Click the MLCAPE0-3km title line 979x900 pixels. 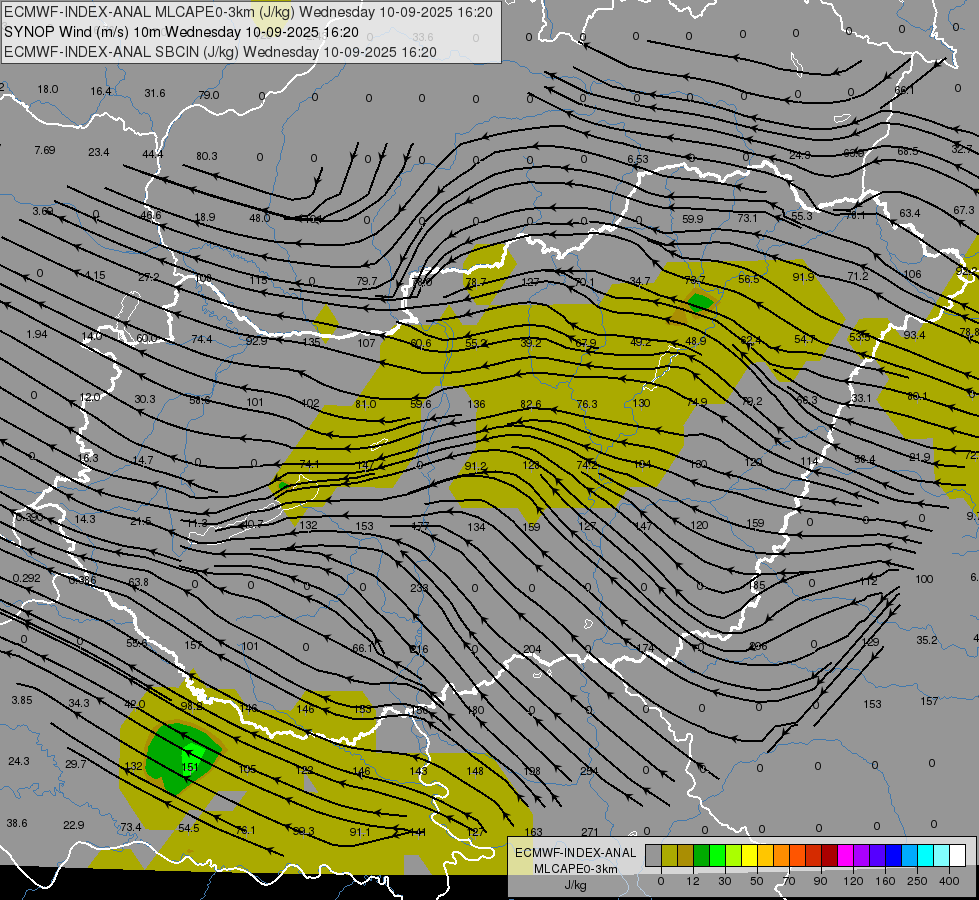248,12
